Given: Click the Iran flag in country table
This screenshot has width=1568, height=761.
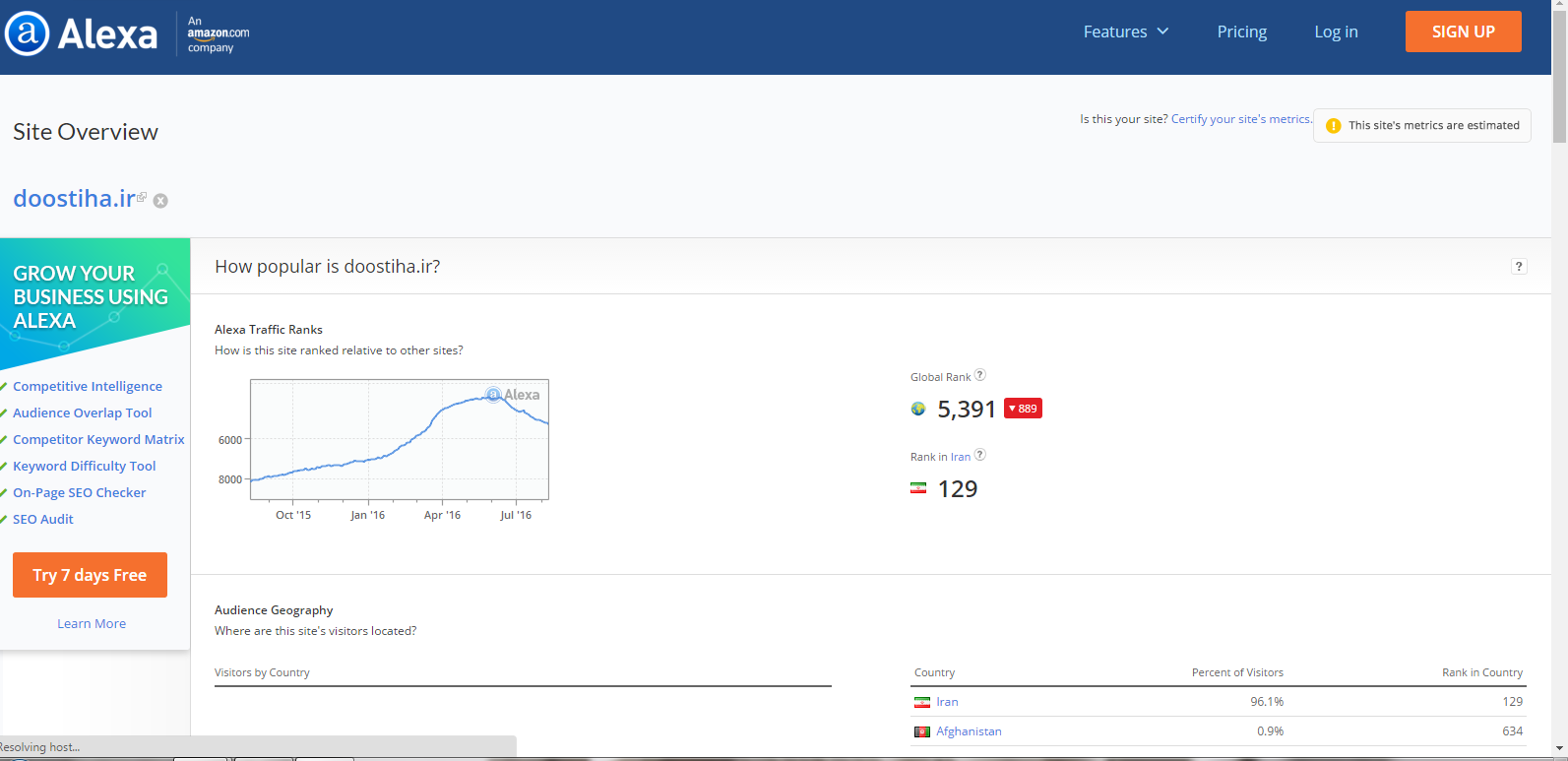Looking at the screenshot, I should (922, 702).
